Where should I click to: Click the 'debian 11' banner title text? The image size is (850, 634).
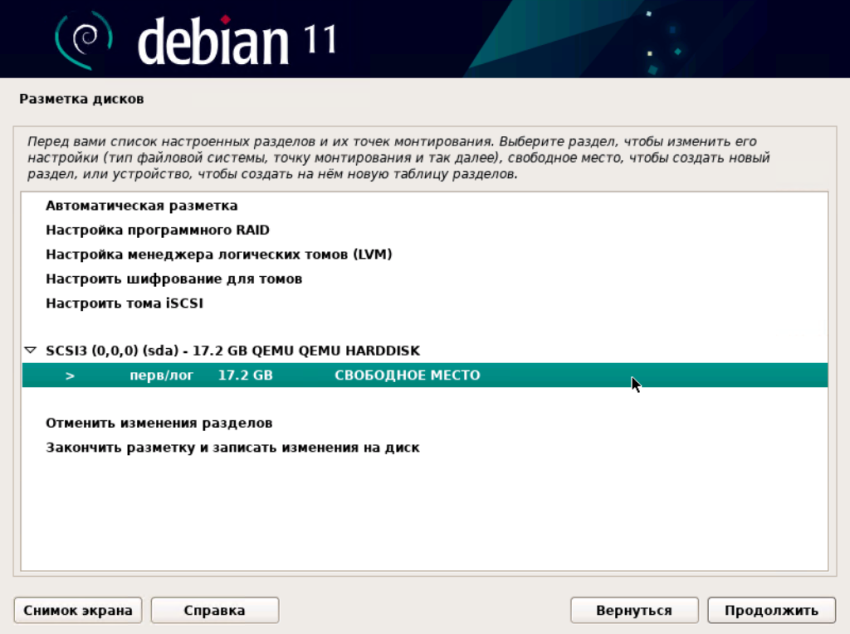(x=236, y=39)
